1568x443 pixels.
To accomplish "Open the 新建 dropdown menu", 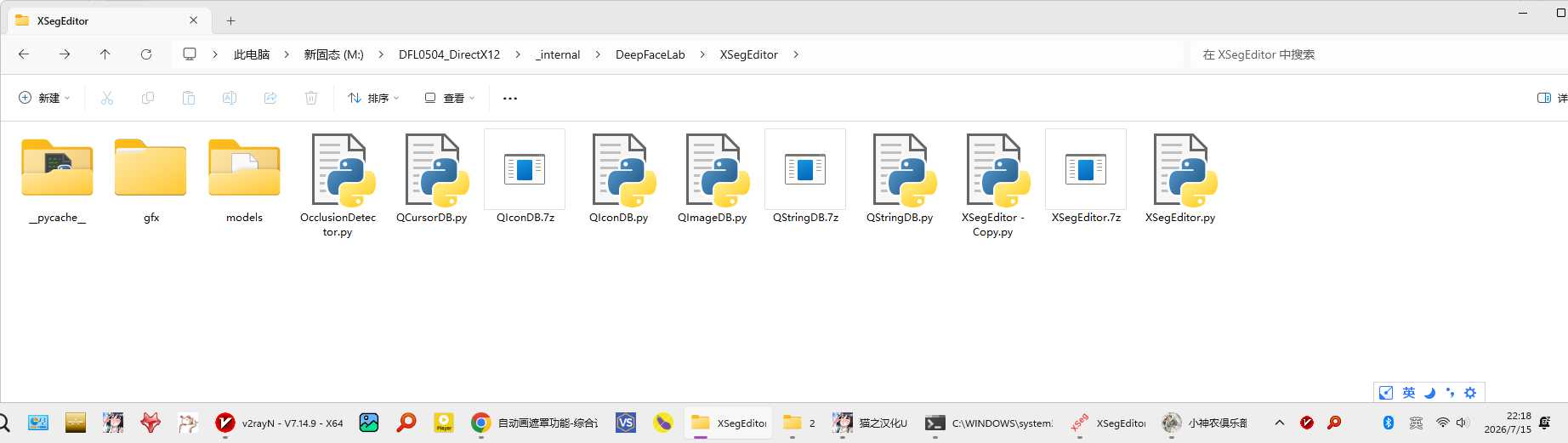I will coord(44,98).
